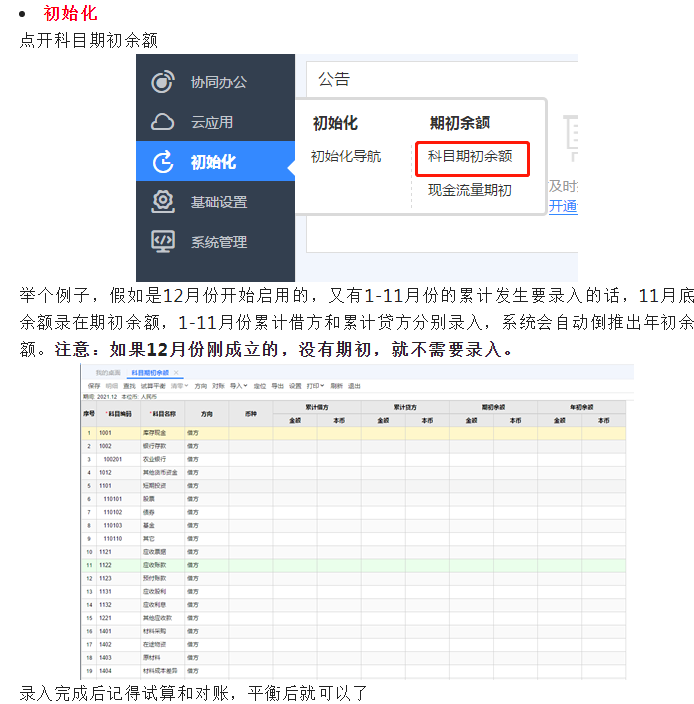Image resolution: width=694 pixels, height=704 pixels.
Task: Click the 银行存款 account name cell
Action: coord(163,446)
